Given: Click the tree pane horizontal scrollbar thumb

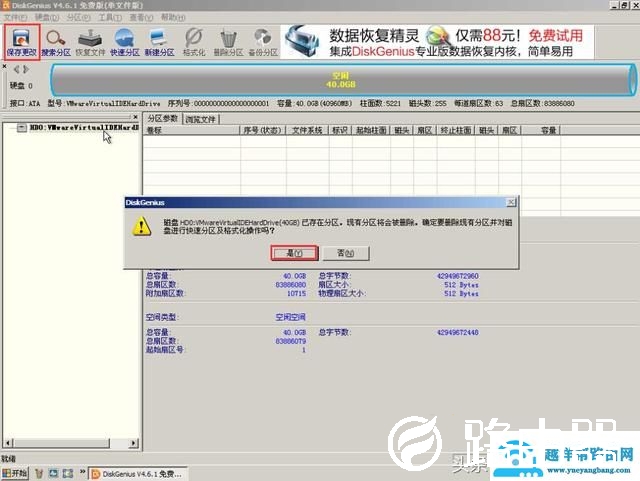Looking at the screenshot, I should pos(61,443).
